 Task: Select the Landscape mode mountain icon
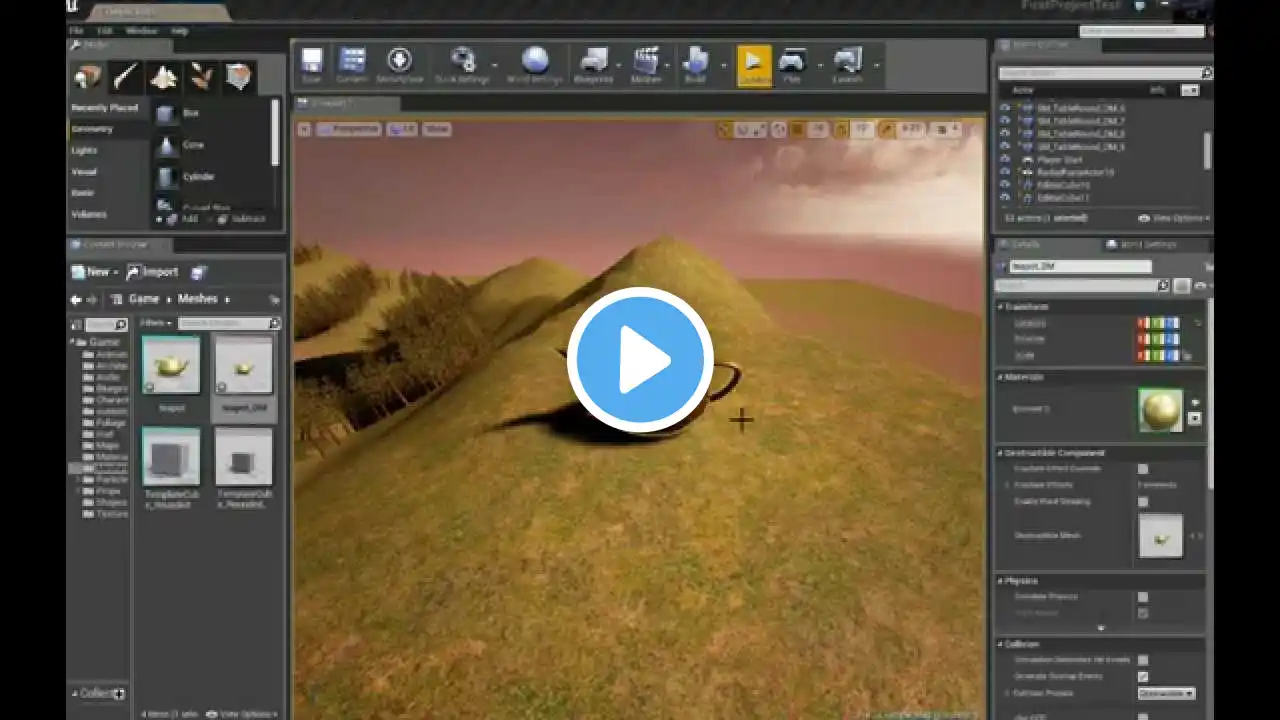(163, 77)
